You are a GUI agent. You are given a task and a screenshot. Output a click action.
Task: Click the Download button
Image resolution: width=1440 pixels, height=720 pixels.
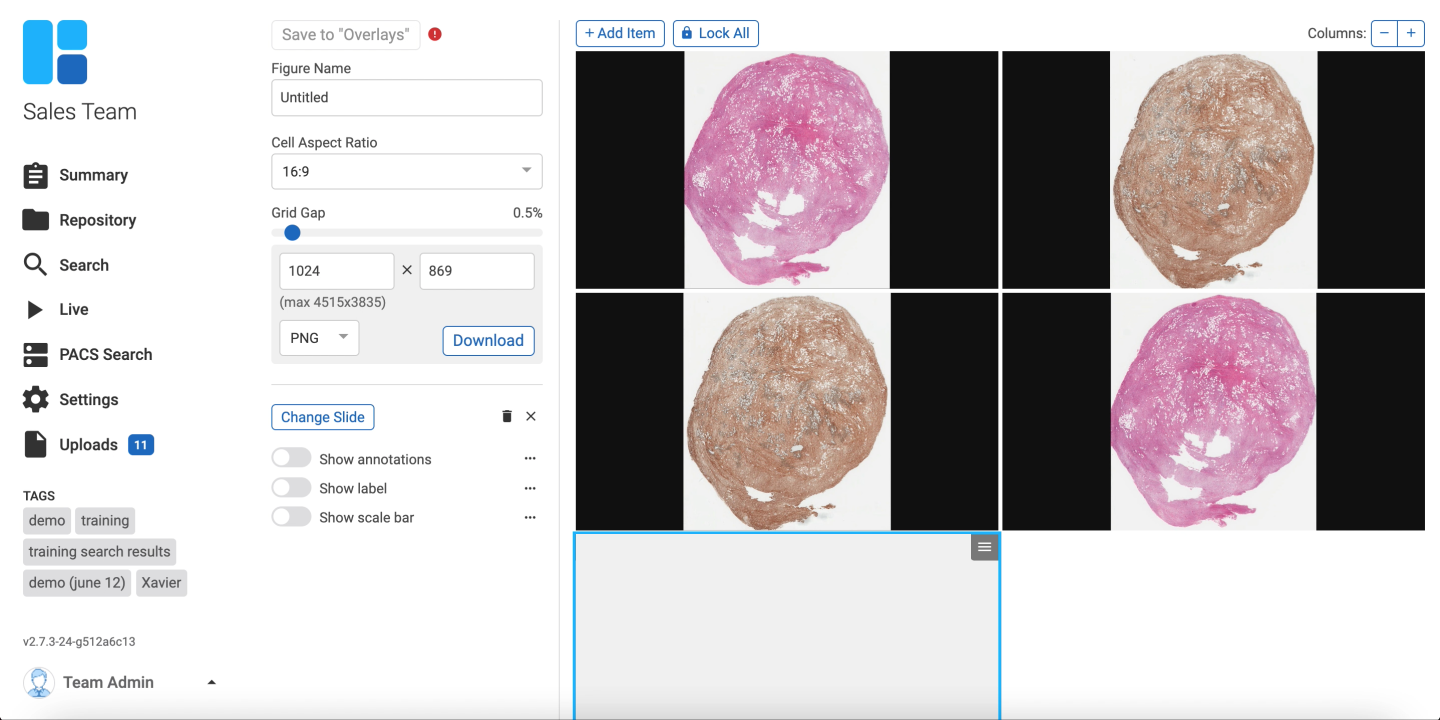488,340
